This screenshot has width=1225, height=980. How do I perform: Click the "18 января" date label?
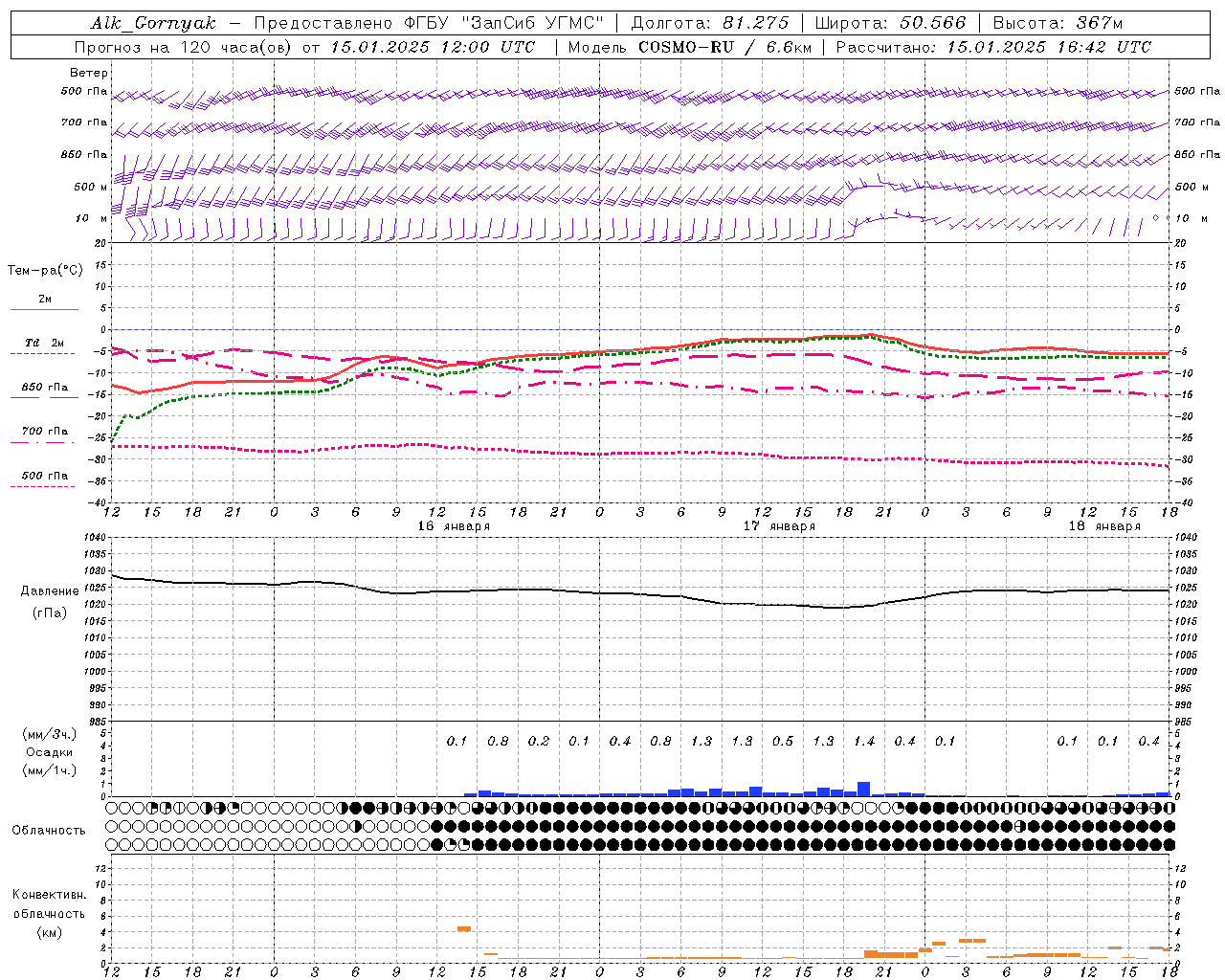(x=1104, y=526)
